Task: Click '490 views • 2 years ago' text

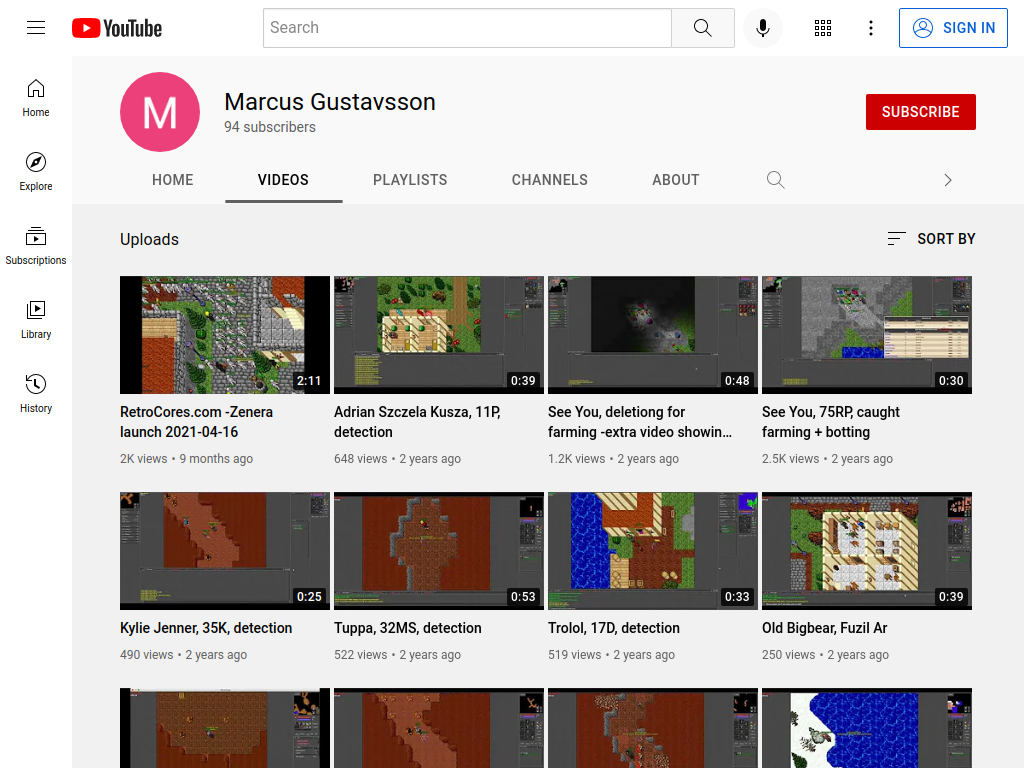Action: (184, 654)
